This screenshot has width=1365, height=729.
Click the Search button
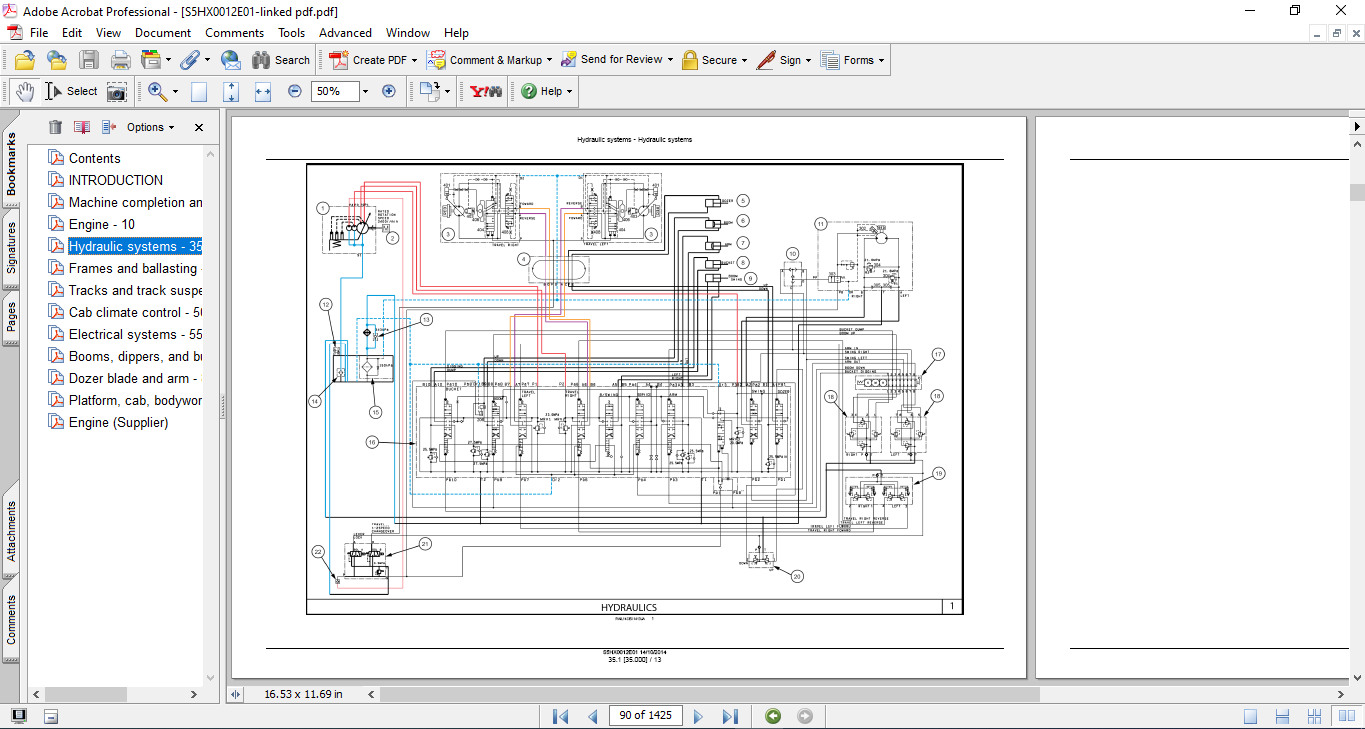[281, 60]
